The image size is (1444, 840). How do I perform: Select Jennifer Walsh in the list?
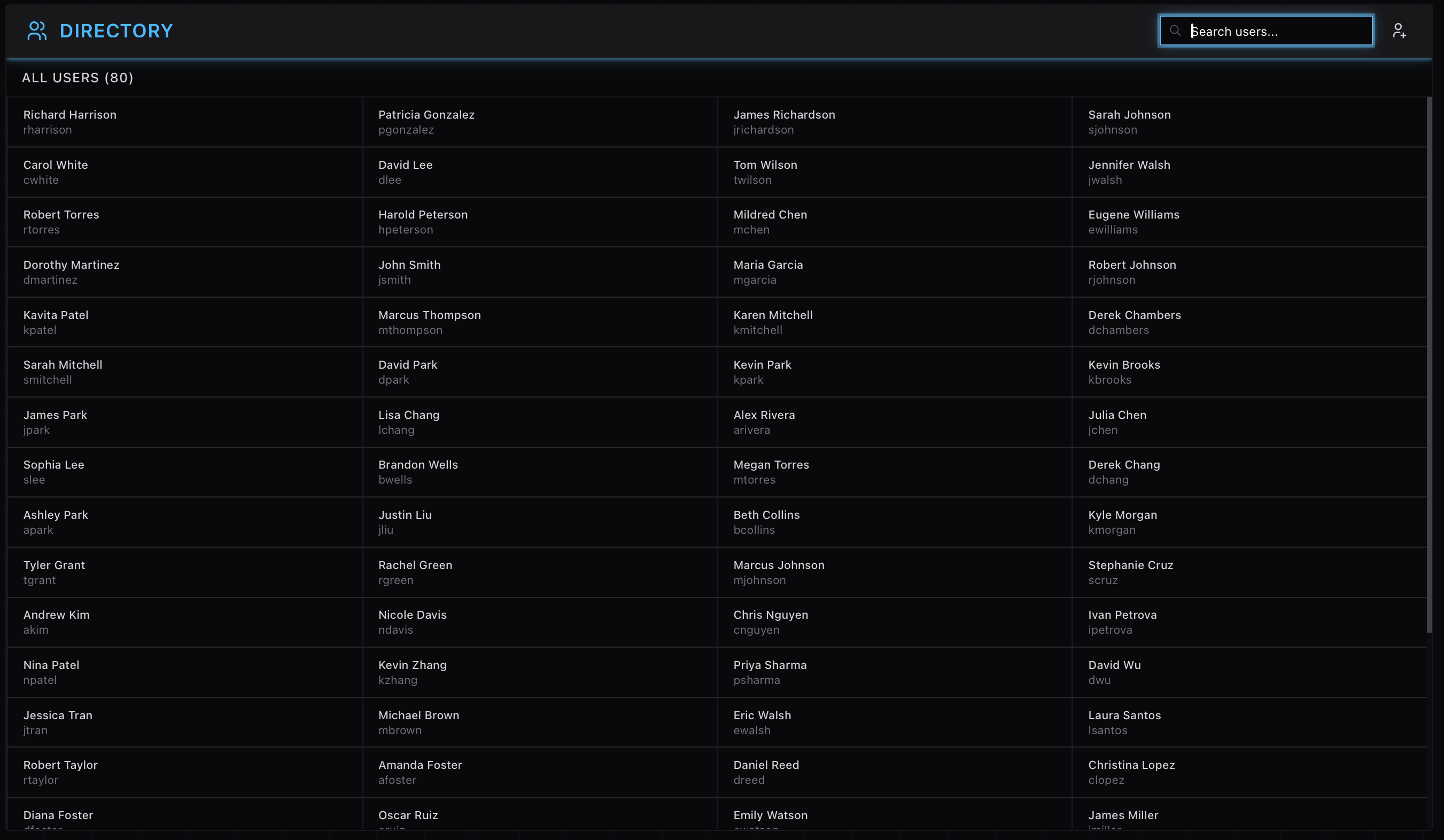click(1249, 173)
